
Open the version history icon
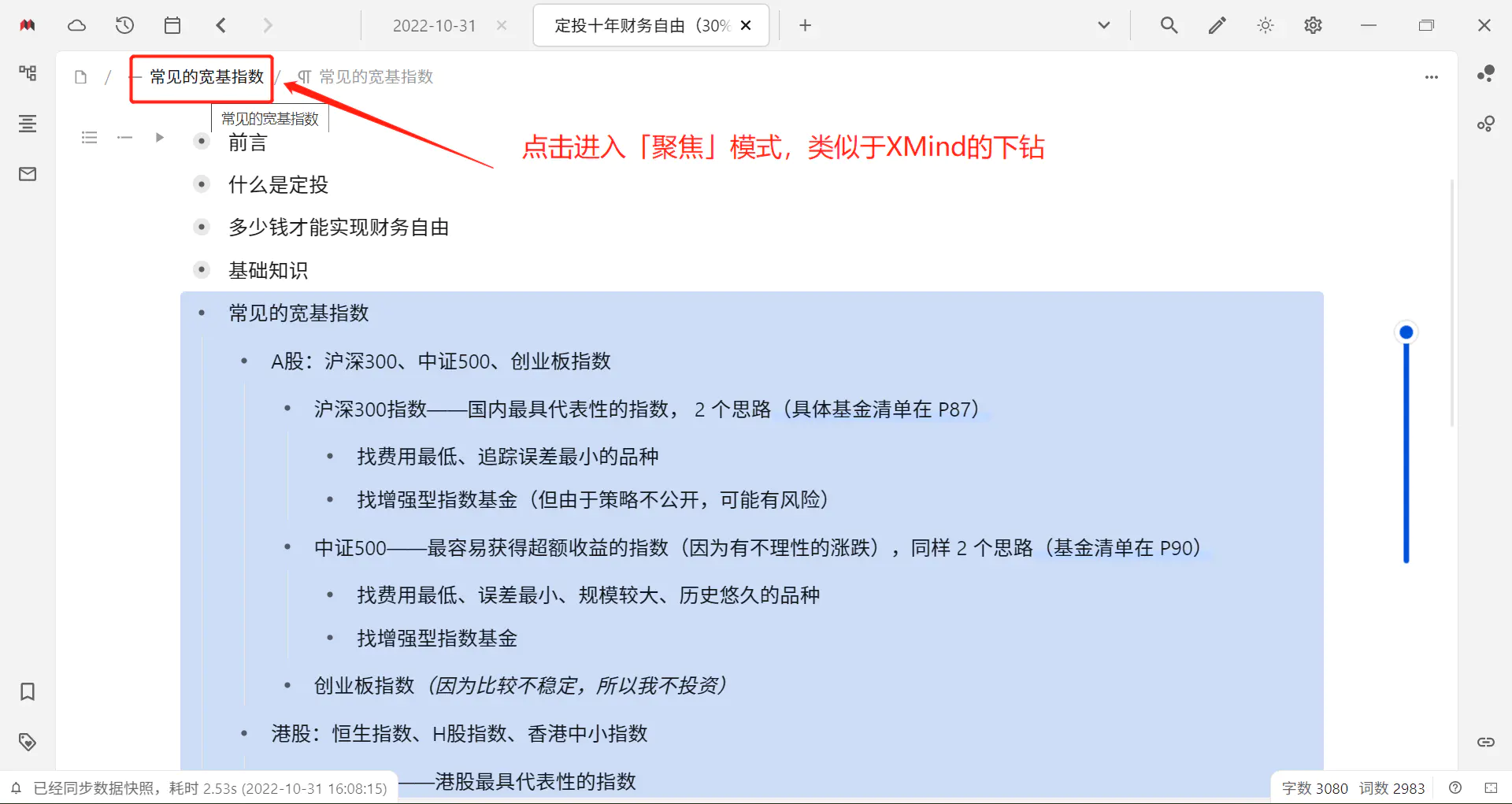[x=124, y=24]
